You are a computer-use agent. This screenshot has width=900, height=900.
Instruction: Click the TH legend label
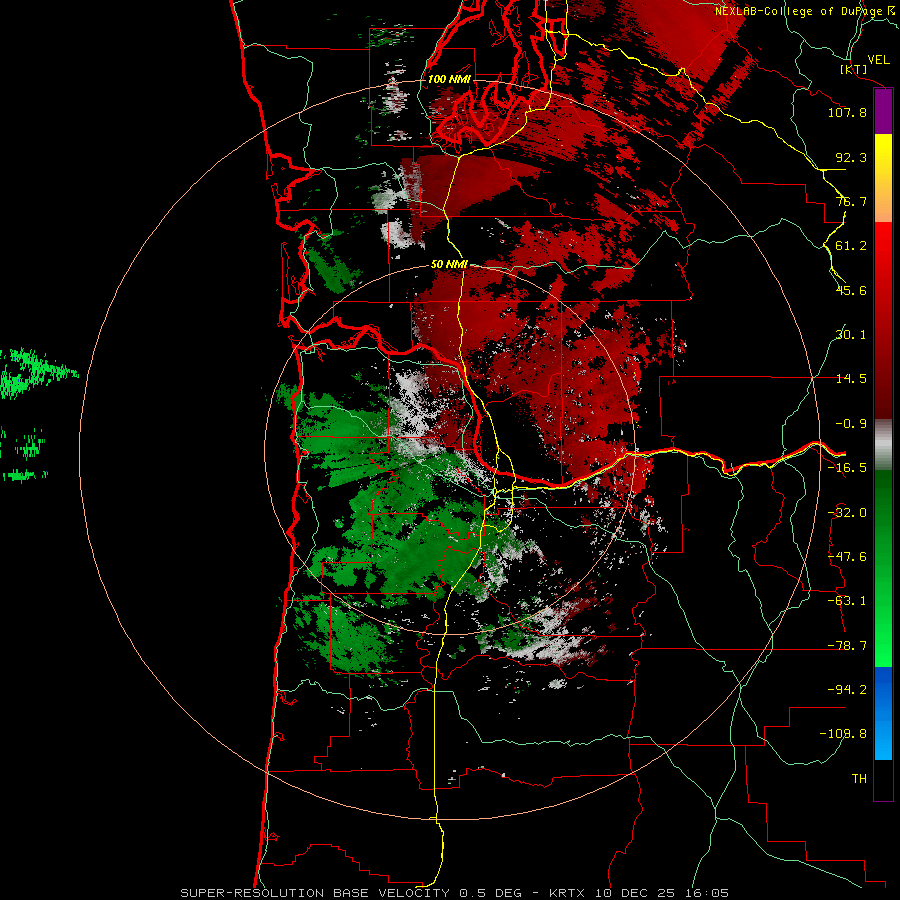click(x=859, y=779)
